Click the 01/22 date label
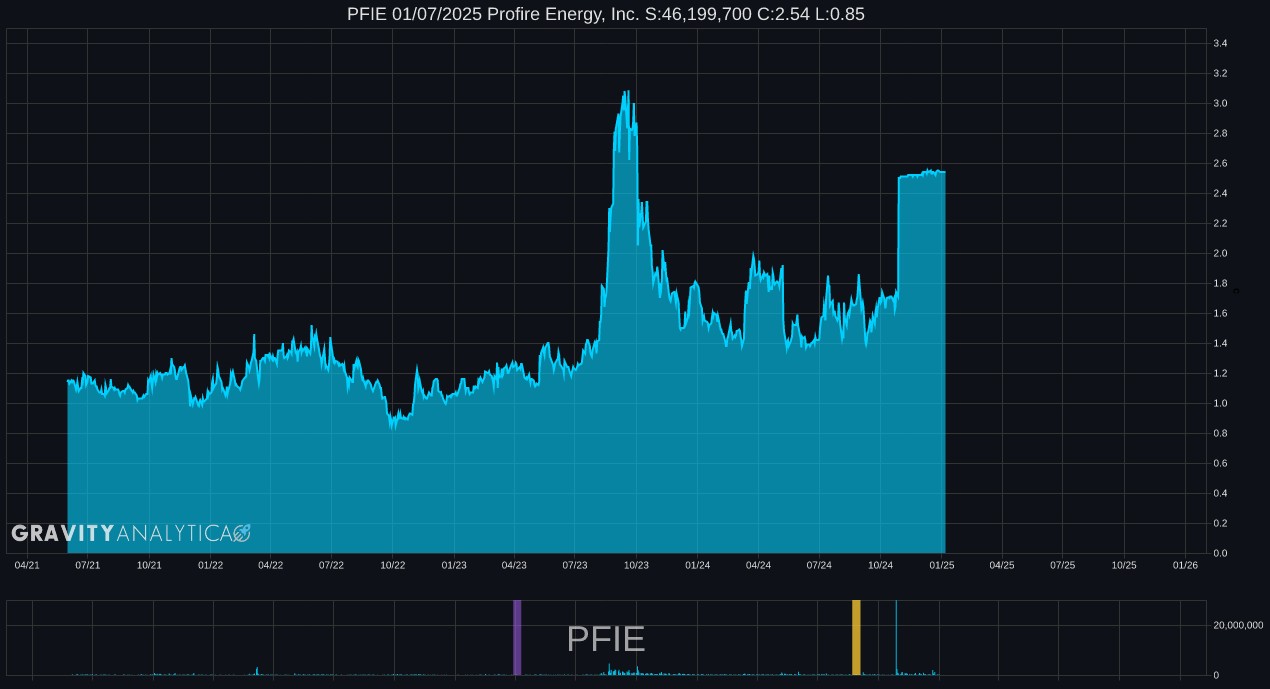The height and width of the screenshot is (689, 1270). (210, 565)
